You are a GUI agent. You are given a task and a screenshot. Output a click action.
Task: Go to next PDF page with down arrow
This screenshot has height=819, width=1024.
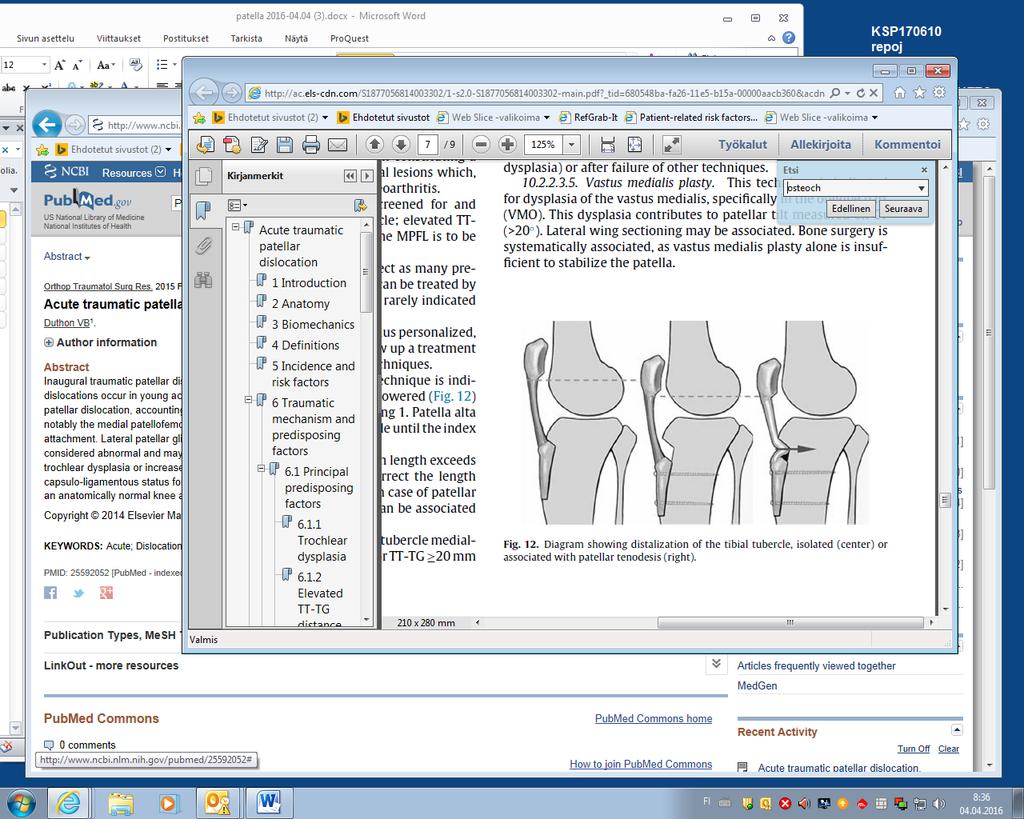[401, 144]
